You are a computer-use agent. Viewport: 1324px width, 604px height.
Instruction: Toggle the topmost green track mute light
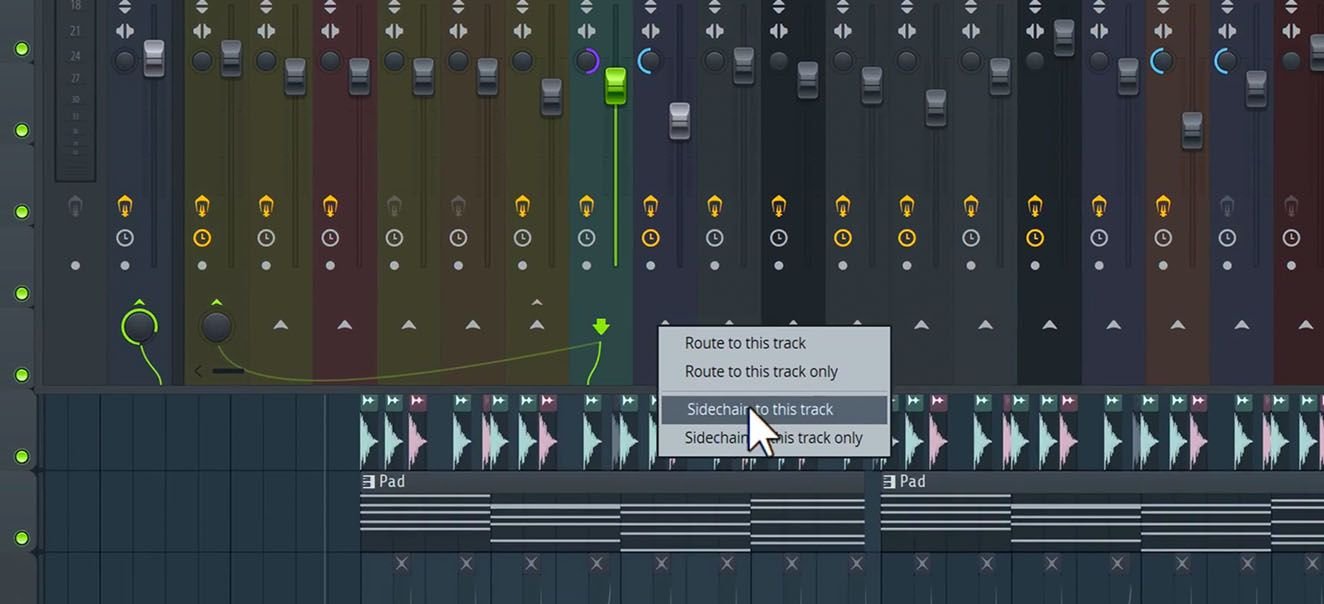point(21,49)
